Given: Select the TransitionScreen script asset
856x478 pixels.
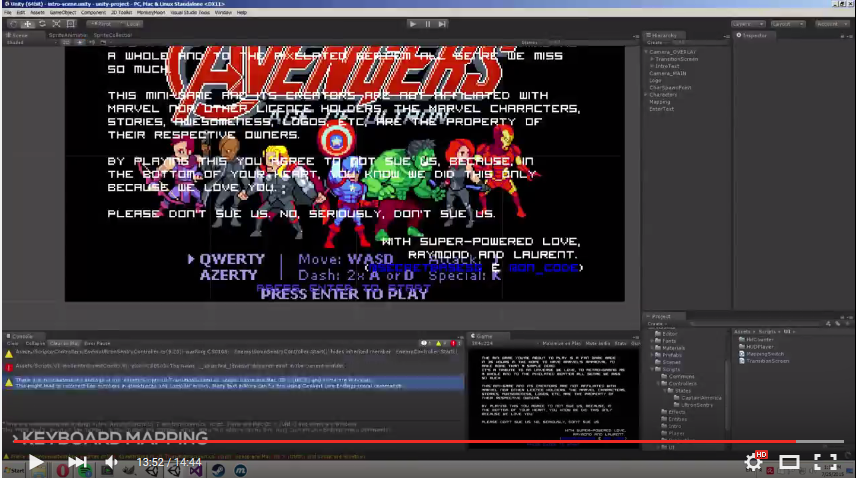Looking at the screenshot, I should click(764, 361).
